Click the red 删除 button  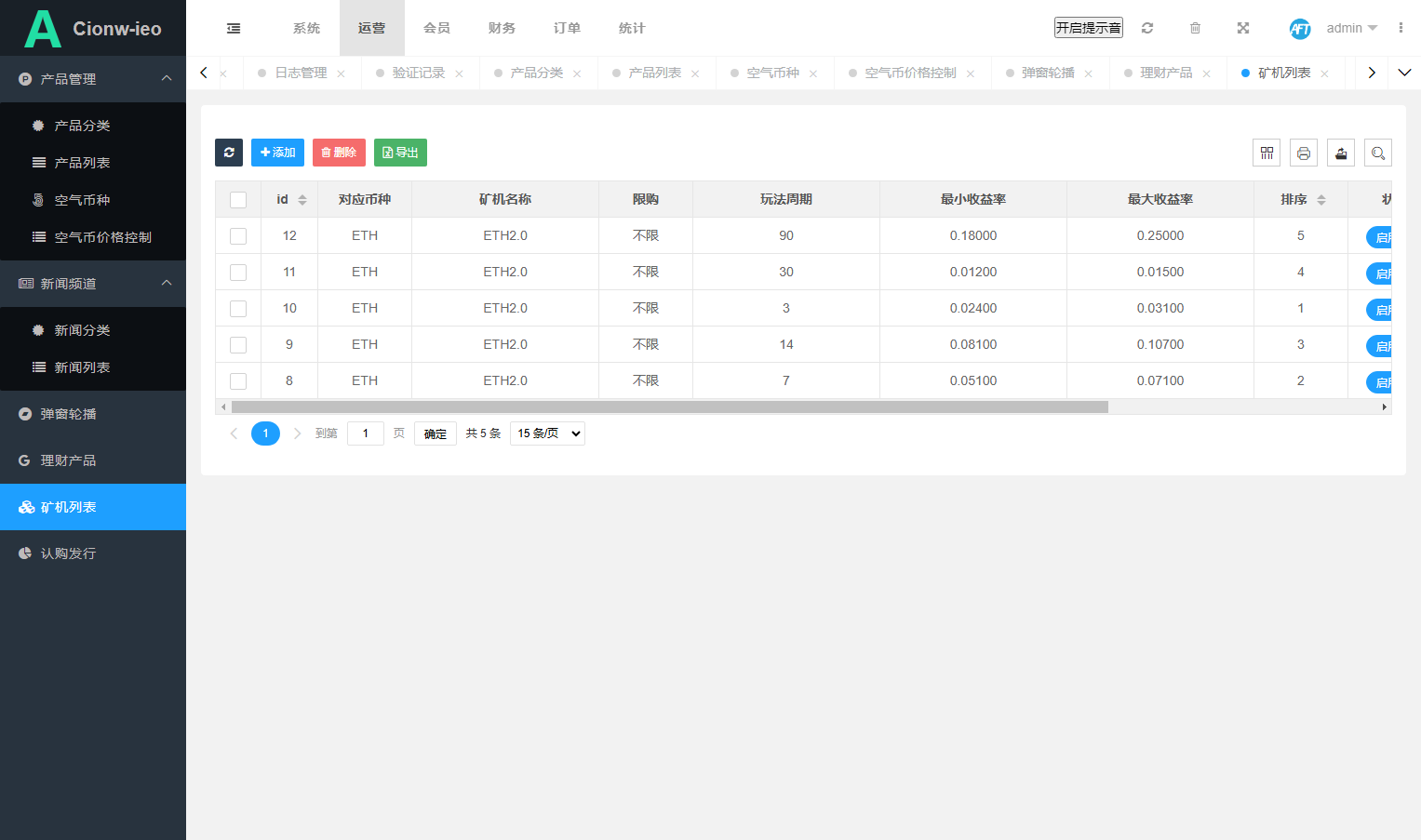point(339,153)
